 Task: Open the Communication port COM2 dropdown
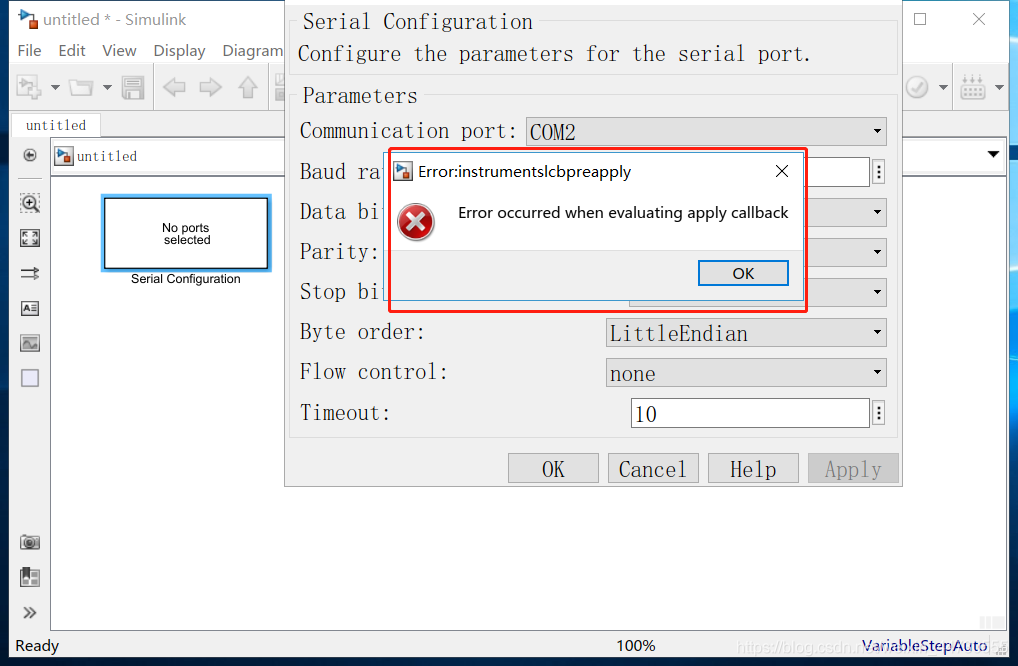[706, 132]
